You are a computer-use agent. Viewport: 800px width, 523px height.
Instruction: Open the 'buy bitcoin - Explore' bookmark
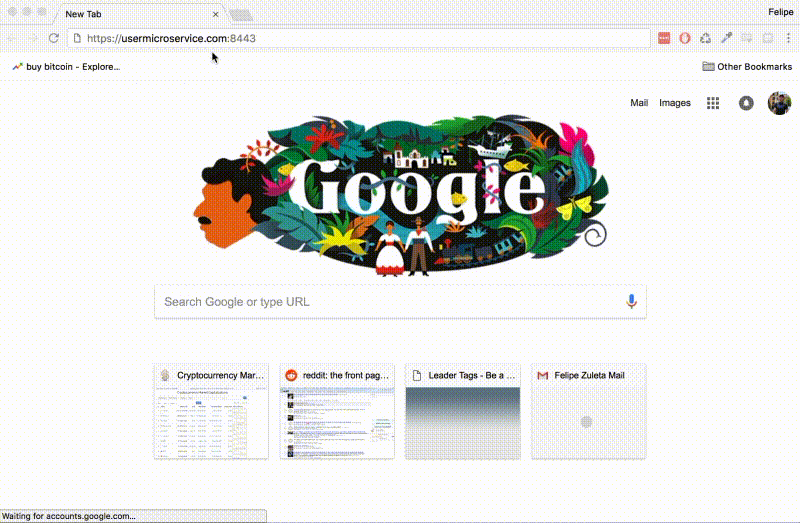point(66,67)
